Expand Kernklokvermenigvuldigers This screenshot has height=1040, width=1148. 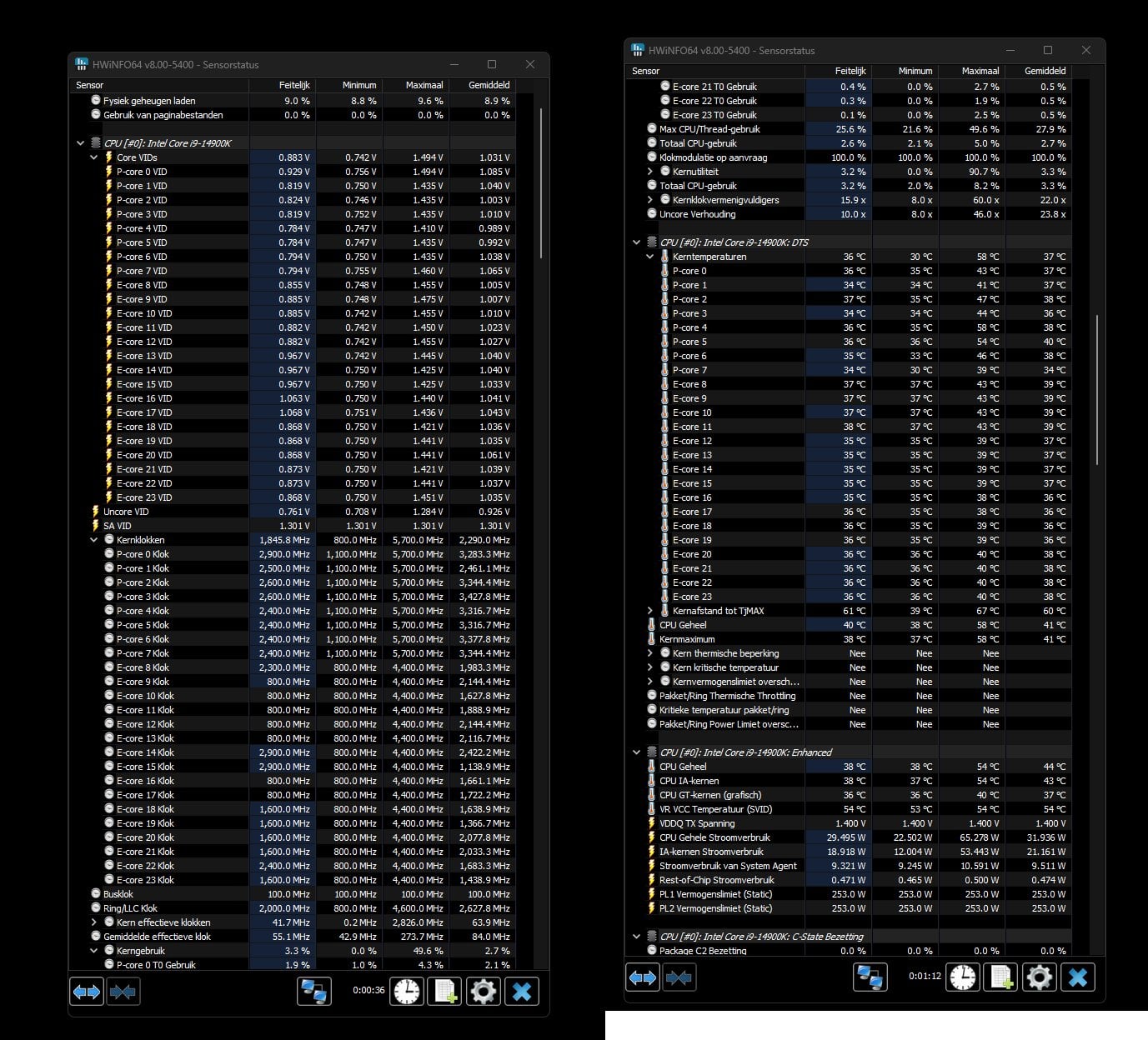click(x=650, y=200)
